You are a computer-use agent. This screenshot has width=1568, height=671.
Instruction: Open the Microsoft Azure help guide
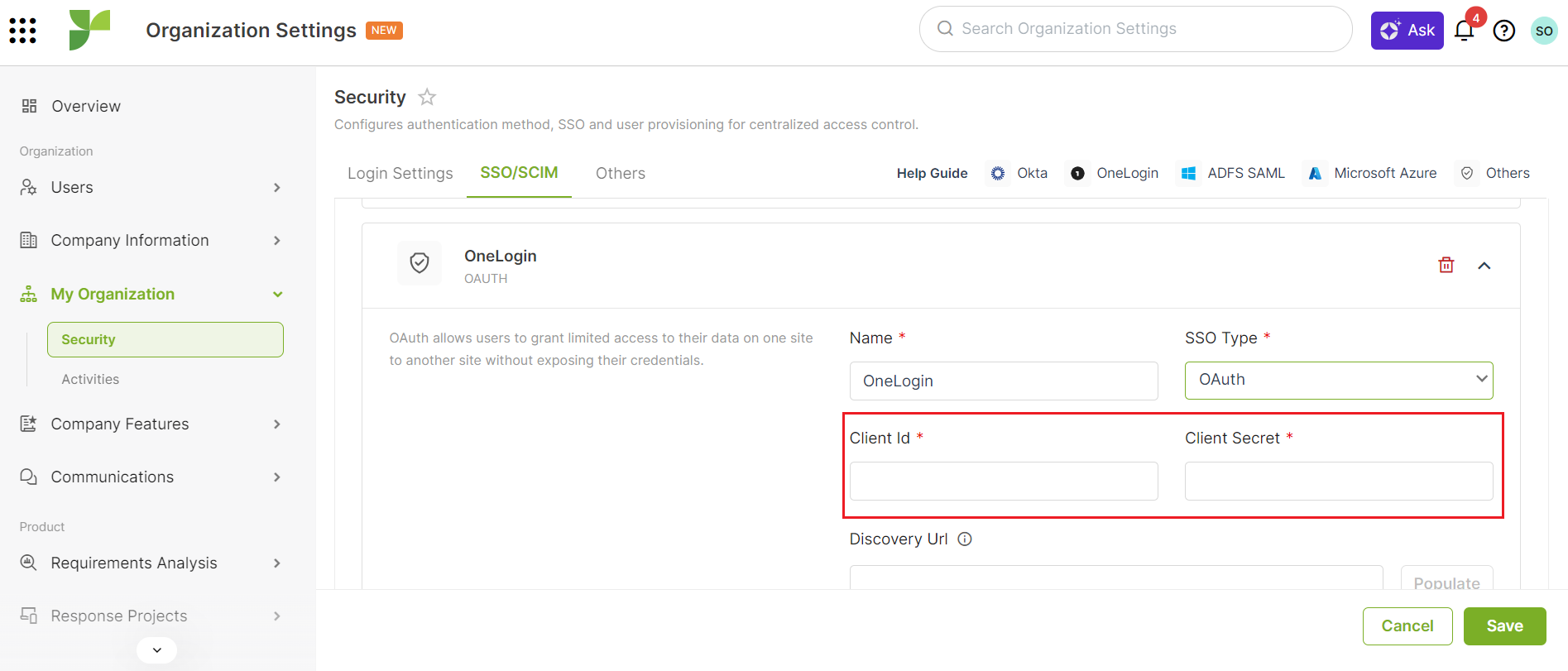(1371, 173)
